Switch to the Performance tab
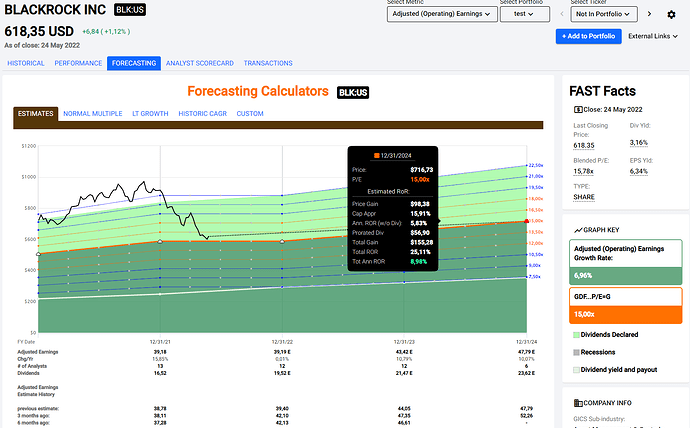 tap(78, 63)
